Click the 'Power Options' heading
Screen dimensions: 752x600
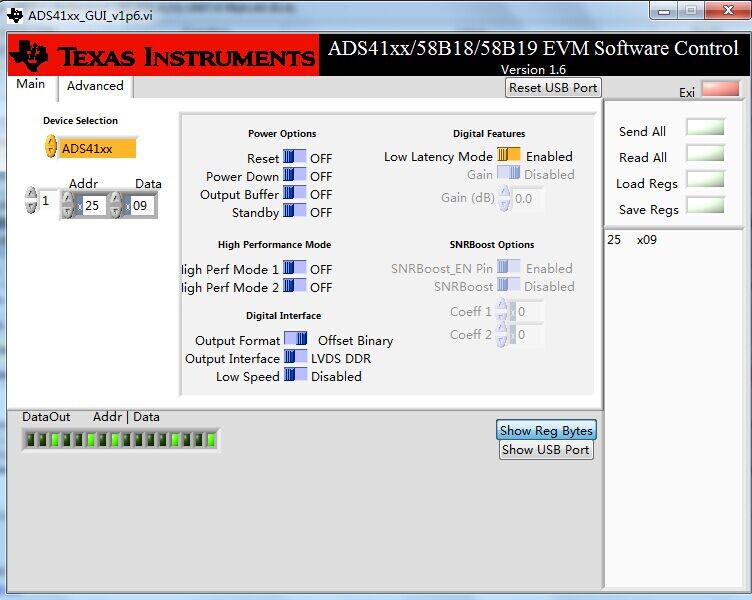282,134
